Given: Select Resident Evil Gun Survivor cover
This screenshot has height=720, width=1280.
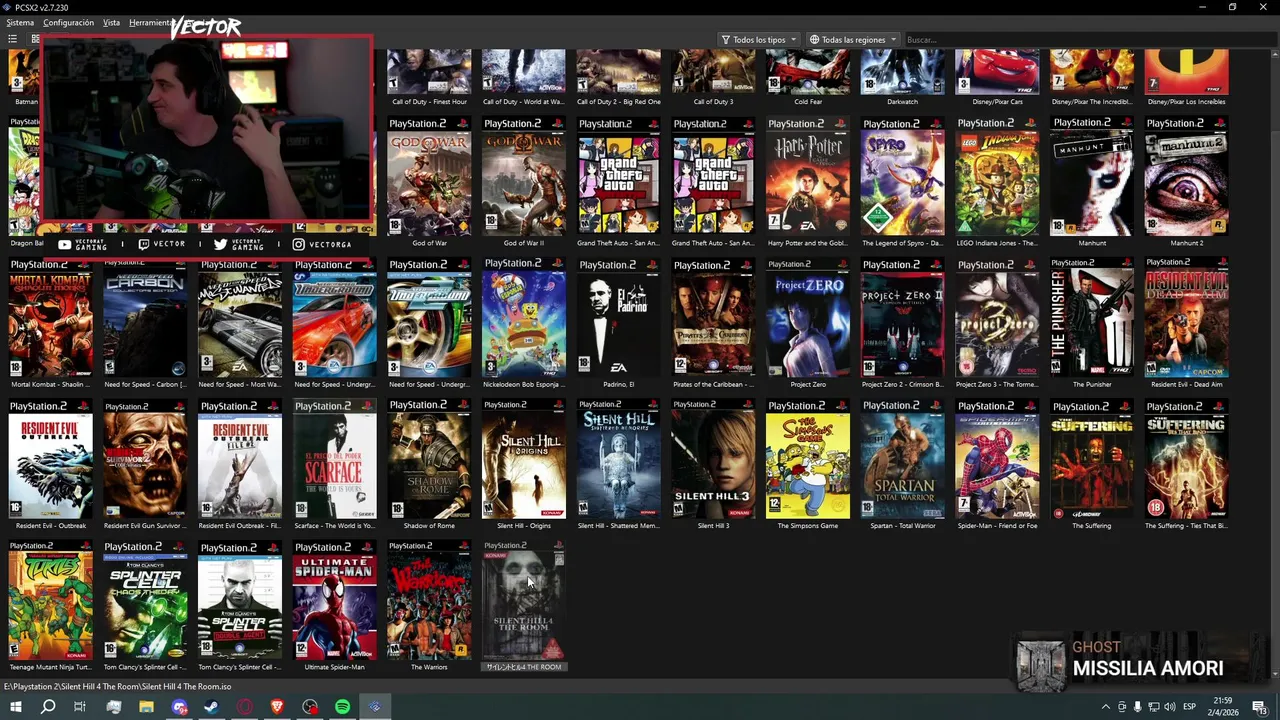Looking at the screenshot, I should click(x=145, y=459).
